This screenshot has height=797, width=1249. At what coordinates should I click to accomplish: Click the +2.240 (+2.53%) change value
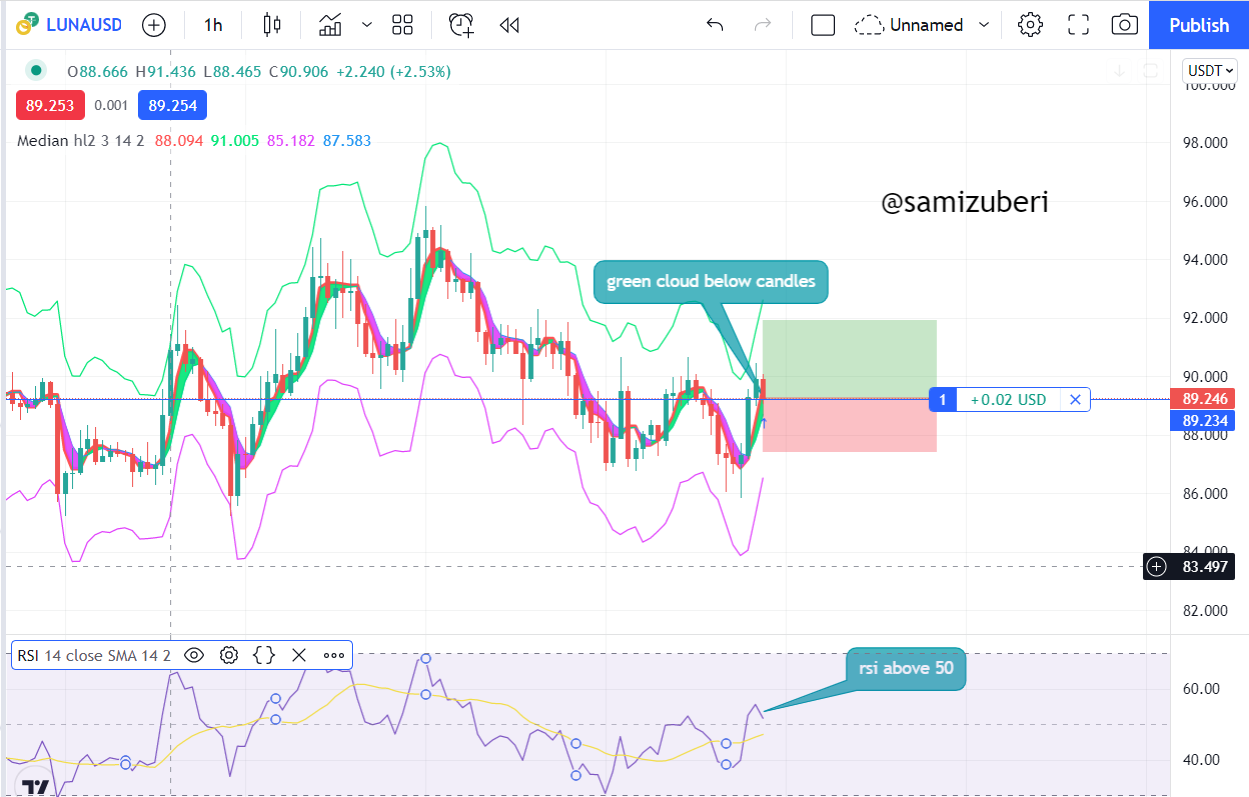393,72
